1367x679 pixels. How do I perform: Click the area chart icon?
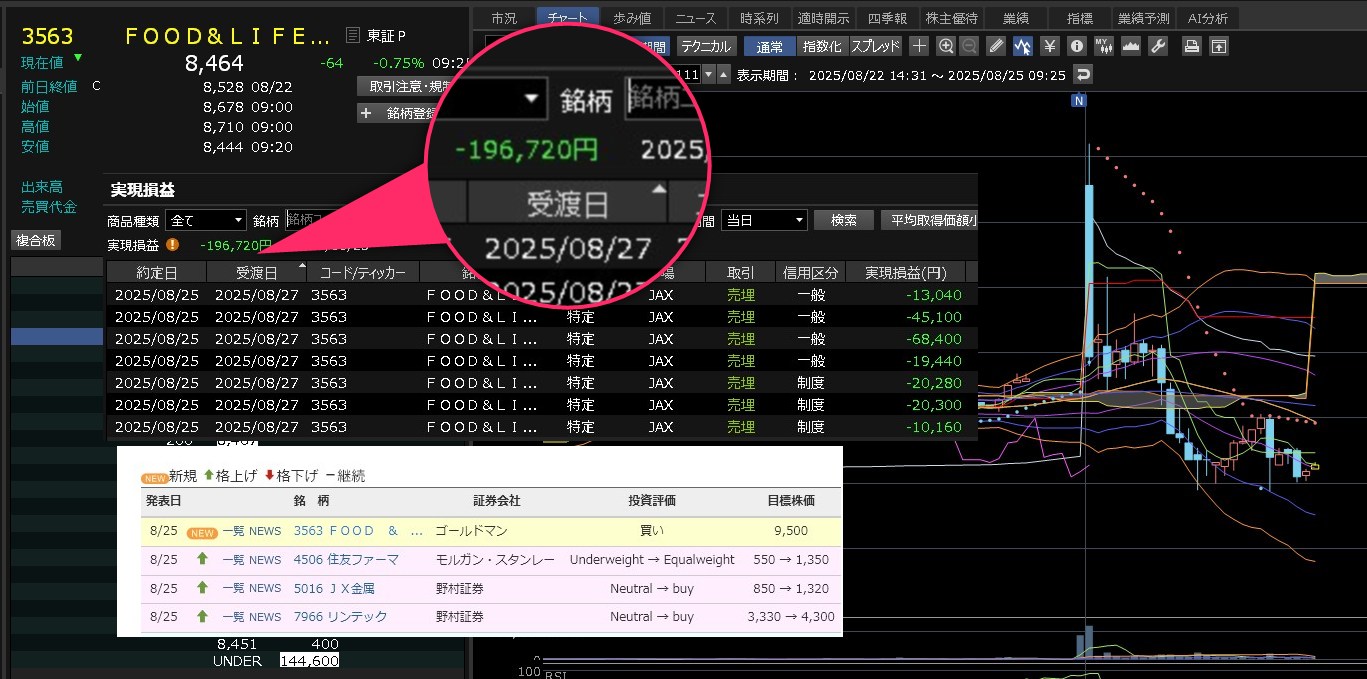1131,46
